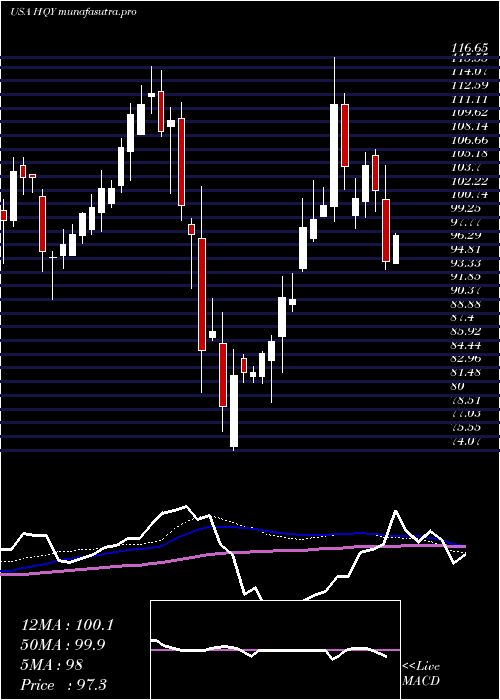Click the <<Live MACD label
This screenshot has height=700, width=500.
click(421, 674)
